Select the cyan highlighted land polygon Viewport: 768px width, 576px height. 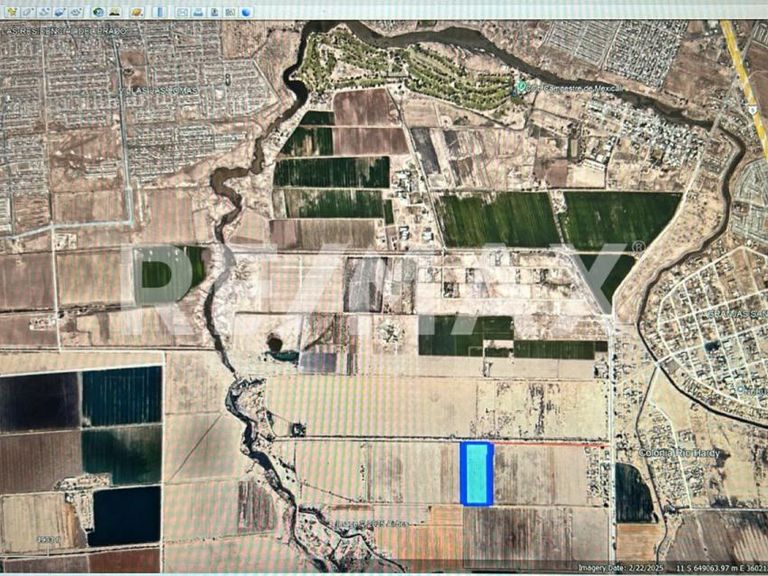[477, 474]
